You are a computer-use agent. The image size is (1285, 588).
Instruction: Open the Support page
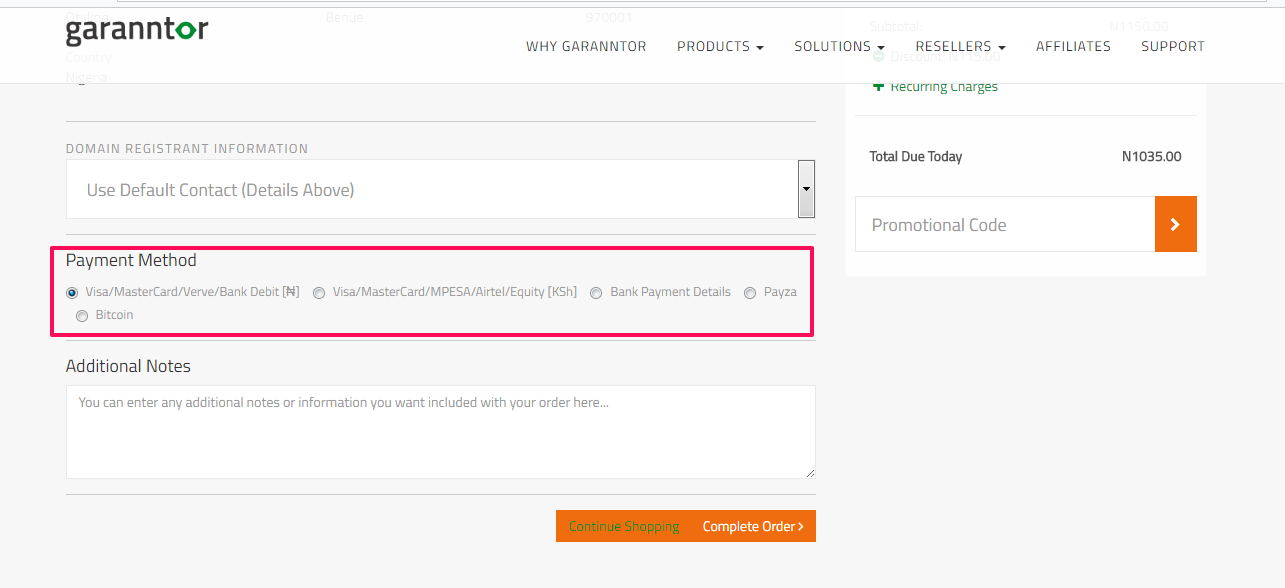1173,46
